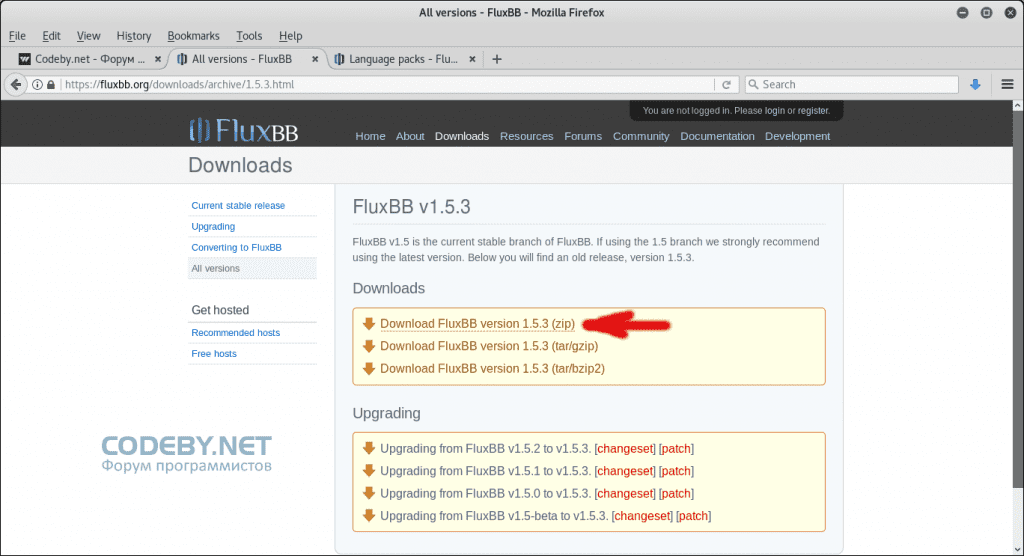
Task: Click the padlock security icon
Action: (x=51, y=84)
